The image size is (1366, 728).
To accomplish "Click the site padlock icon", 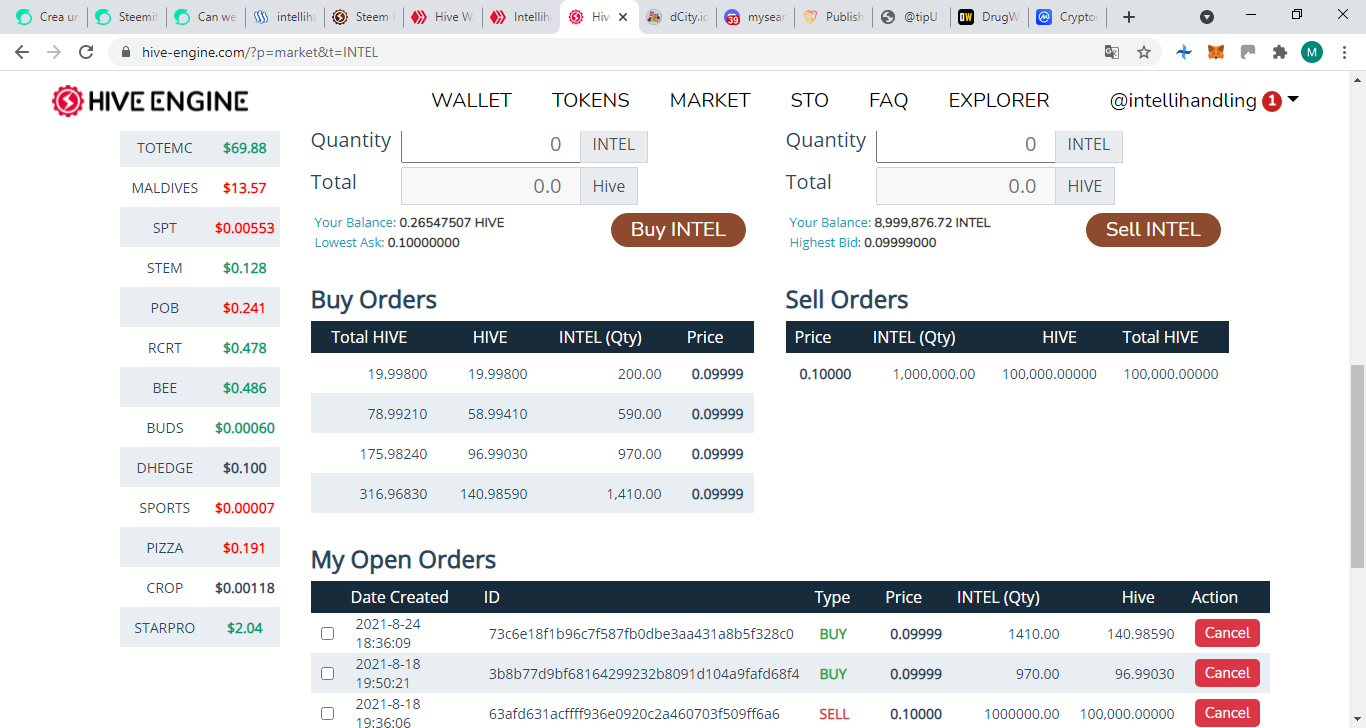I will coord(126,52).
